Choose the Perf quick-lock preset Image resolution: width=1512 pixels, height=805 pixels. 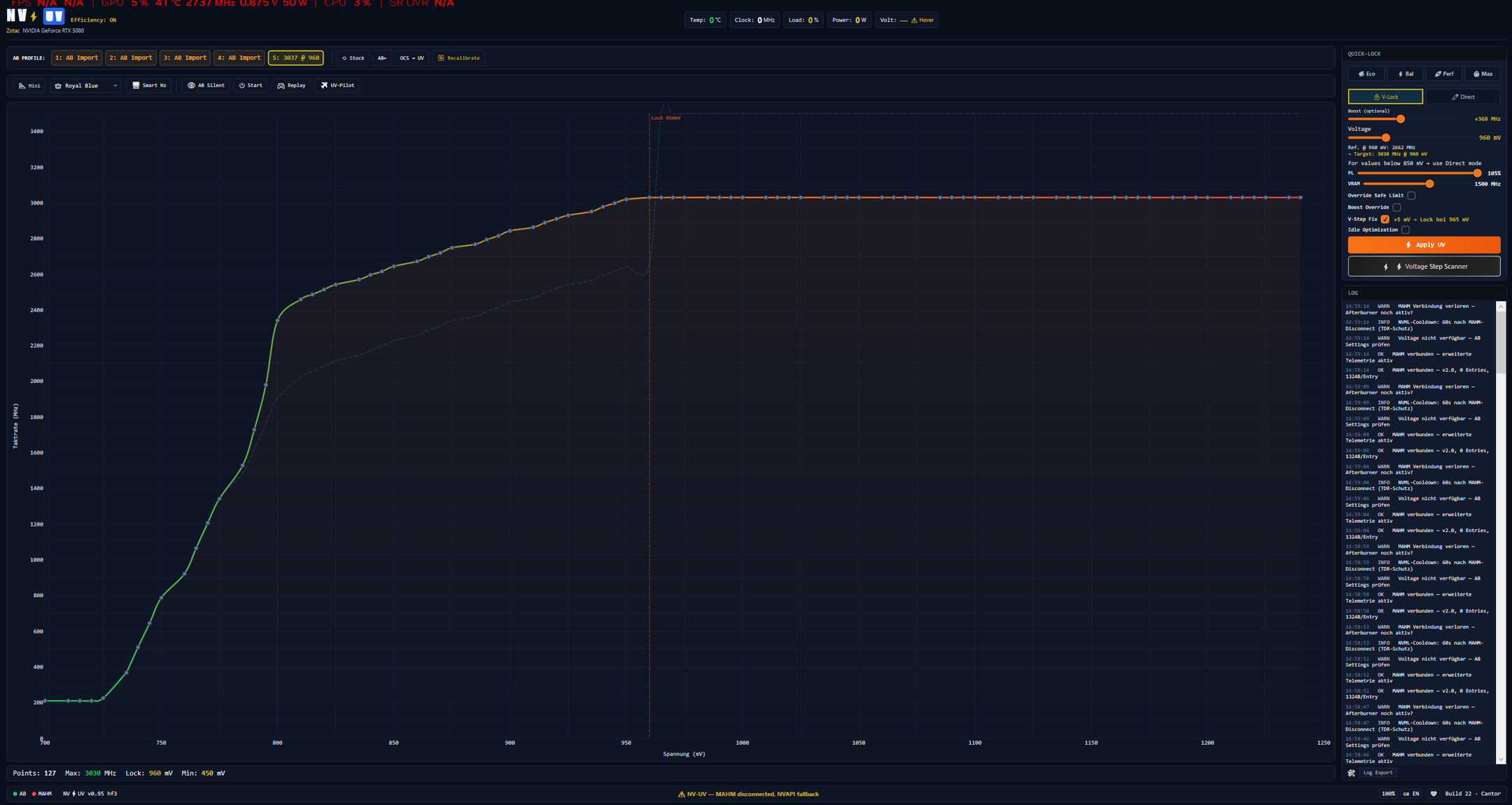click(x=1444, y=74)
